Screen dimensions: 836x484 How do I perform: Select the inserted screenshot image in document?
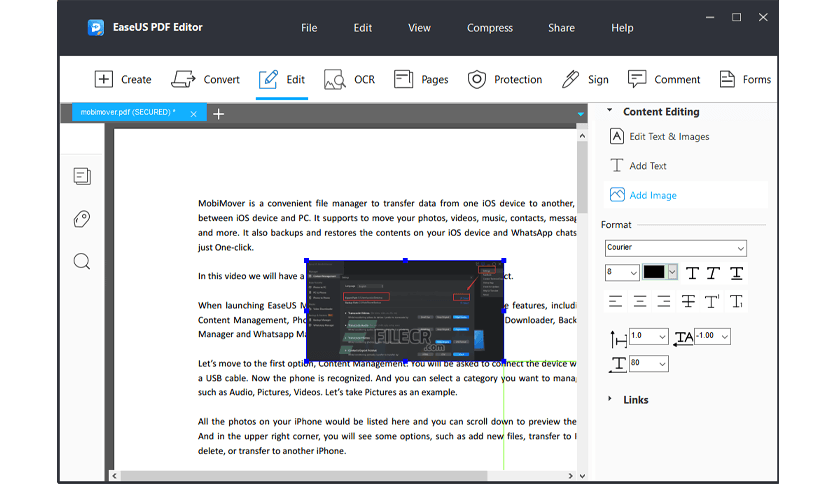[x=405, y=311]
